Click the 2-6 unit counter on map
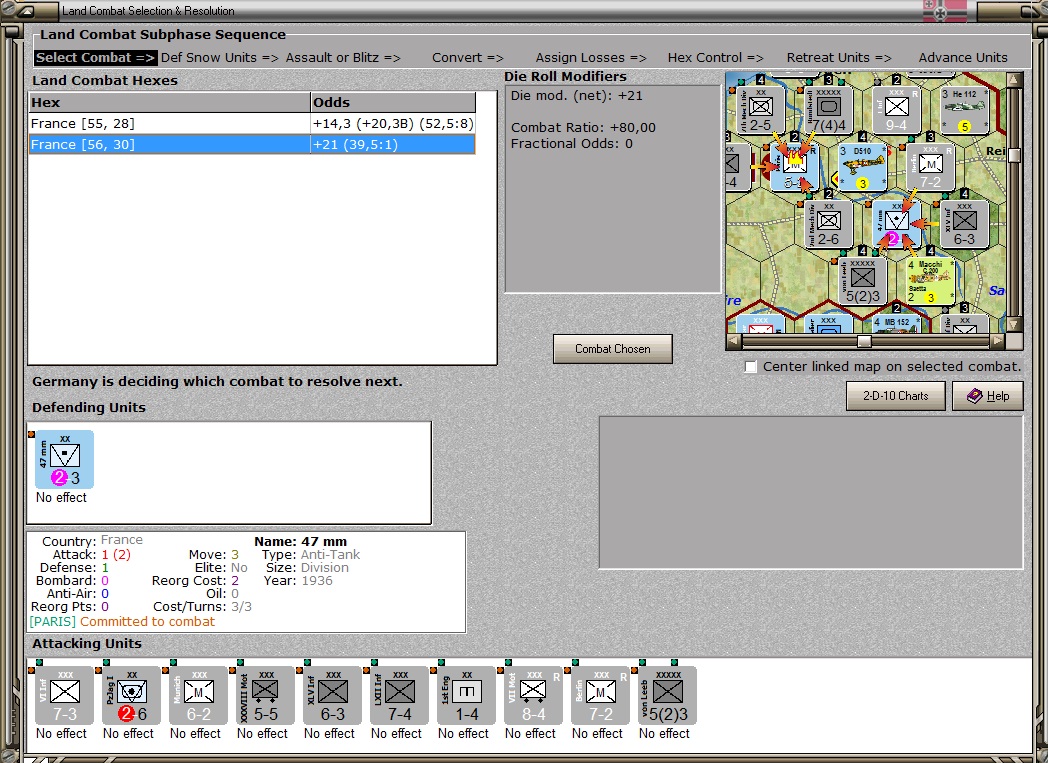The height and width of the screenshot is (763, 1048). pyautogui.click(x=829, y=224)
